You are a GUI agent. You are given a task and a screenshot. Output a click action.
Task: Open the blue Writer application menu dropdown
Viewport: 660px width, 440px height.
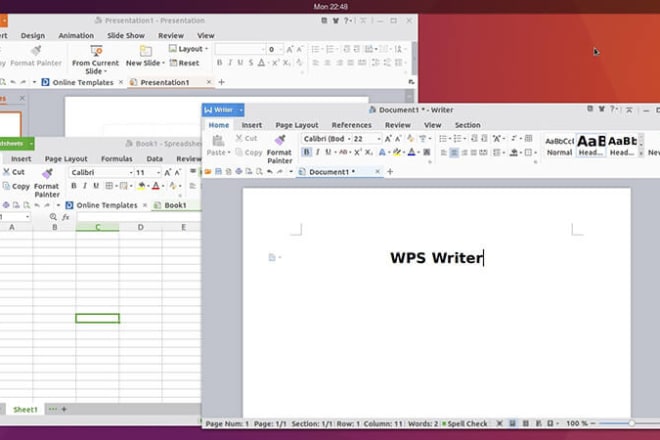coord(241,110)
